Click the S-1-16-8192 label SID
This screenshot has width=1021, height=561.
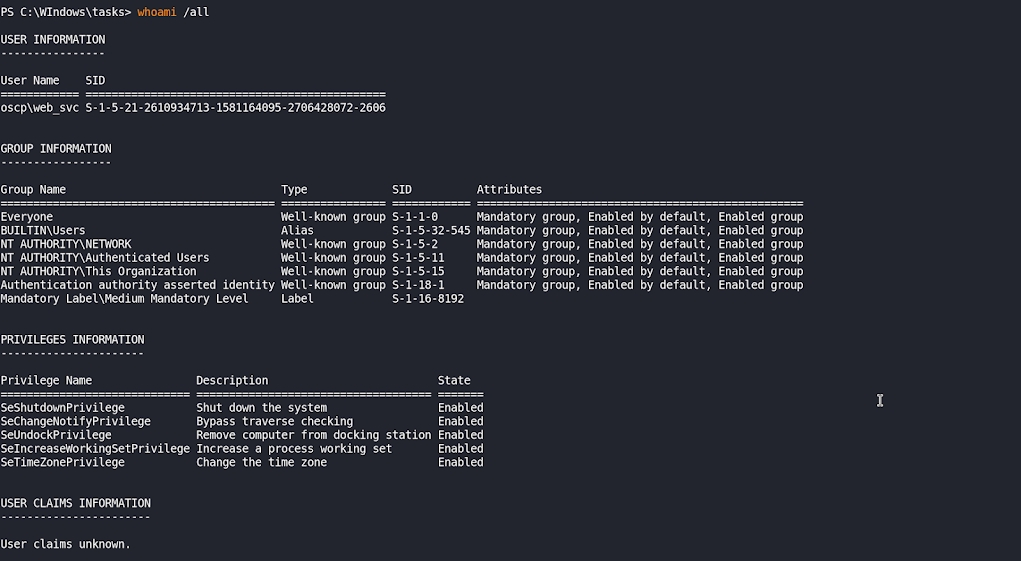coord(428,298)
